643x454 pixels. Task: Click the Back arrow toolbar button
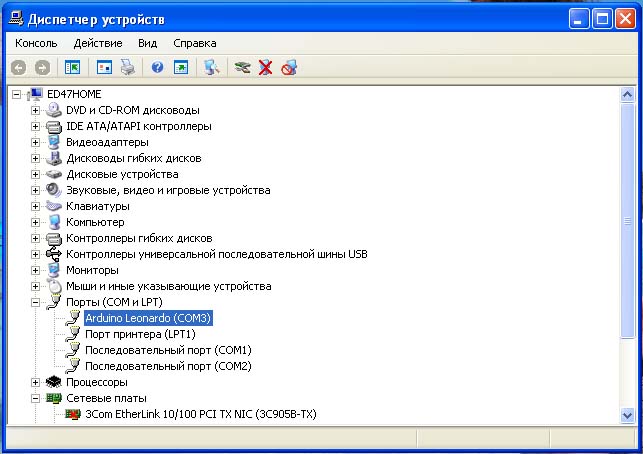pos(18,67)
